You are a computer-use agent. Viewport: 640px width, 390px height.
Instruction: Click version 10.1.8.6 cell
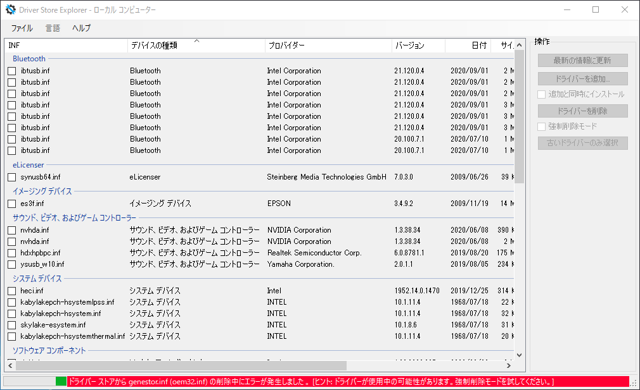(405, 325)
